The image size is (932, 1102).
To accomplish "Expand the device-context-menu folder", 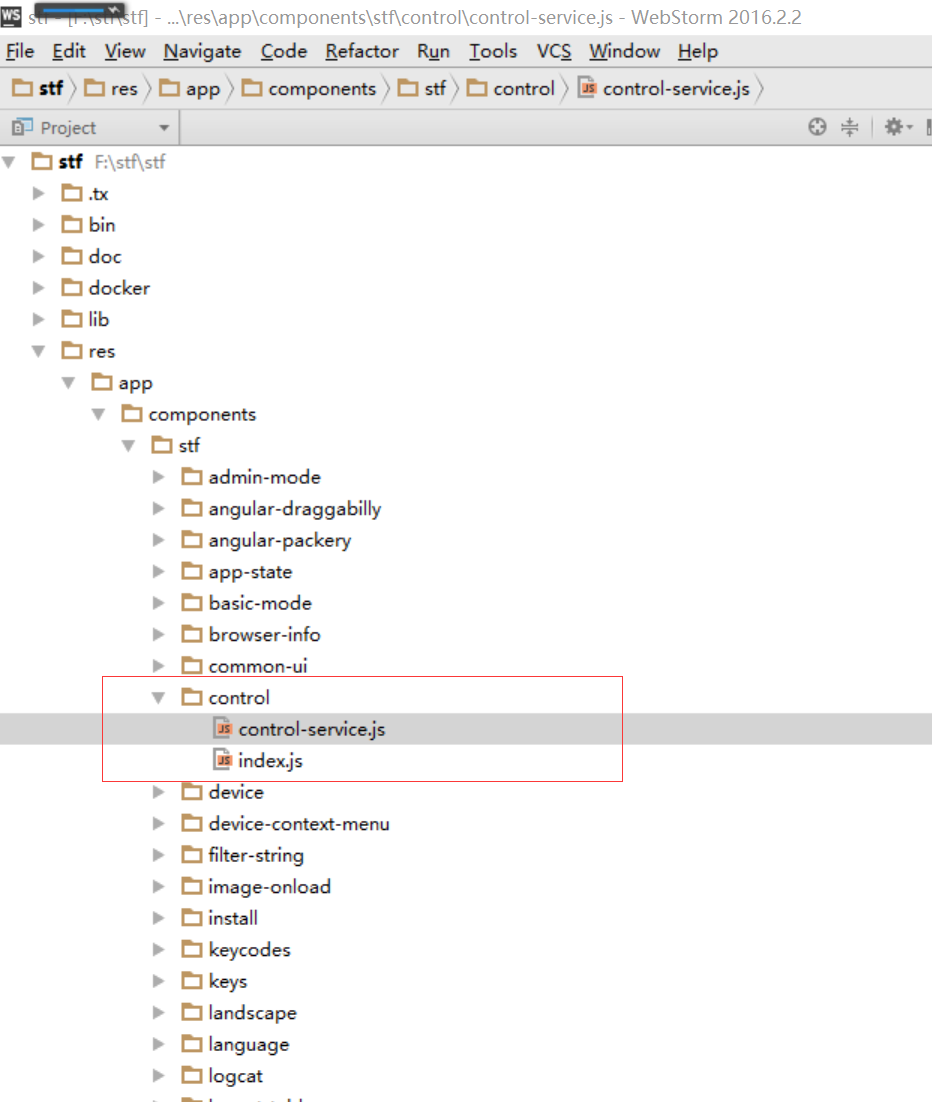I will coord(158,824).
